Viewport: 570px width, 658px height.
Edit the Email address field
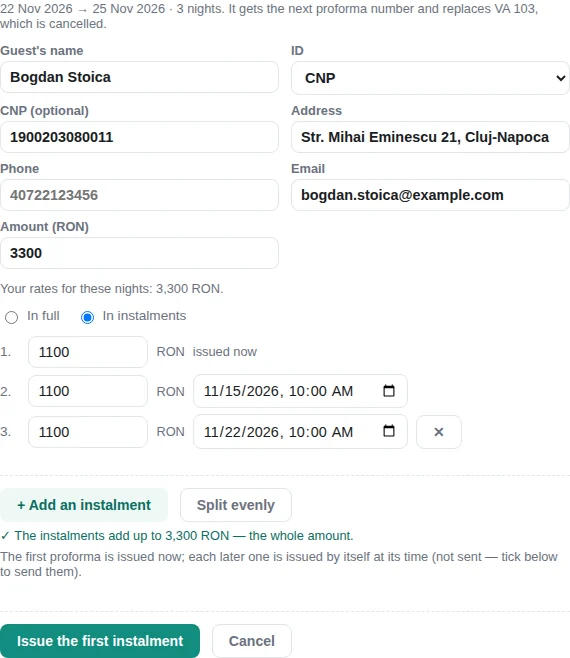pyautogui.click(x=430, y=195)
